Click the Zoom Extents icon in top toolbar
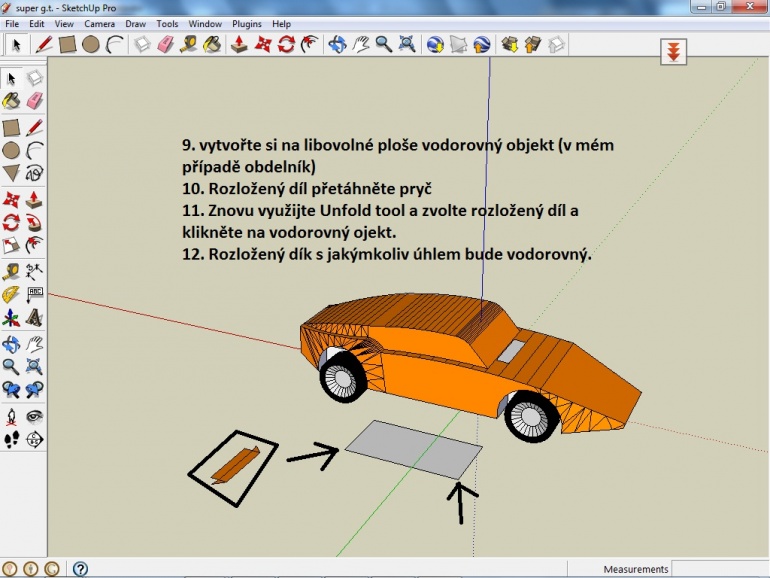770x578 pixels. click(407, 45)
